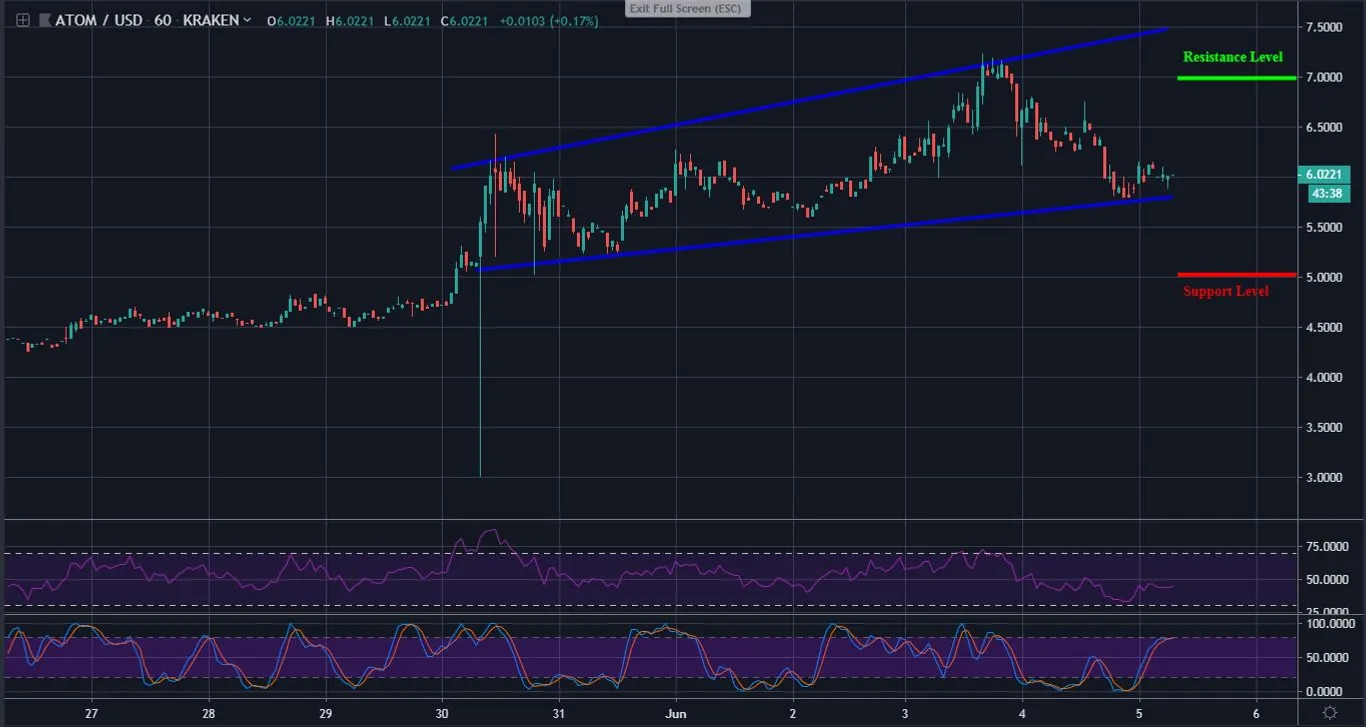1366x727 pixels.
Task: Select the red Support Level line
Action: (x=1237, y=274)
